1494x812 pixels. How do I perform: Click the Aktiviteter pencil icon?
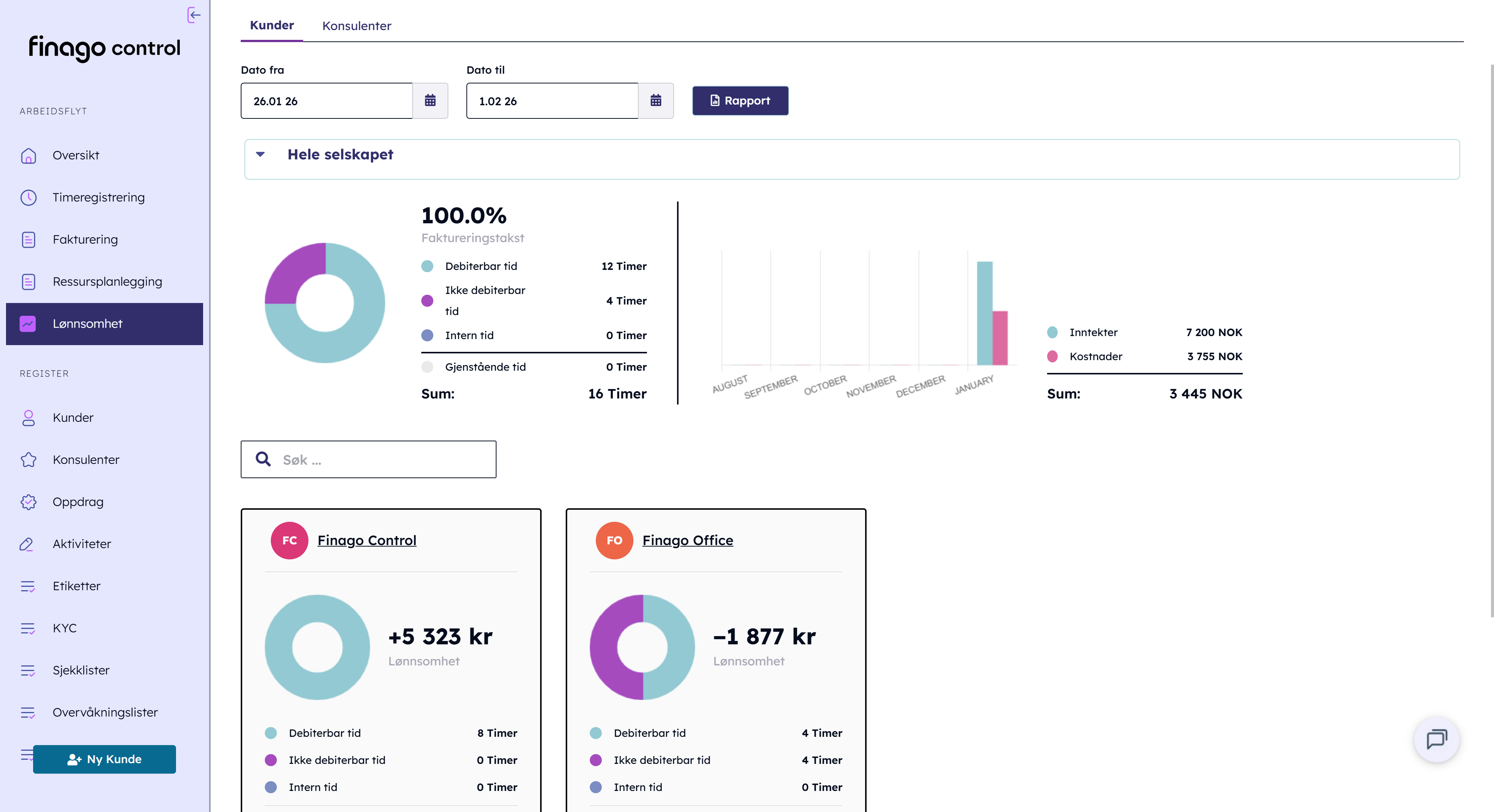pyautogui.click(x=27, y=544)
